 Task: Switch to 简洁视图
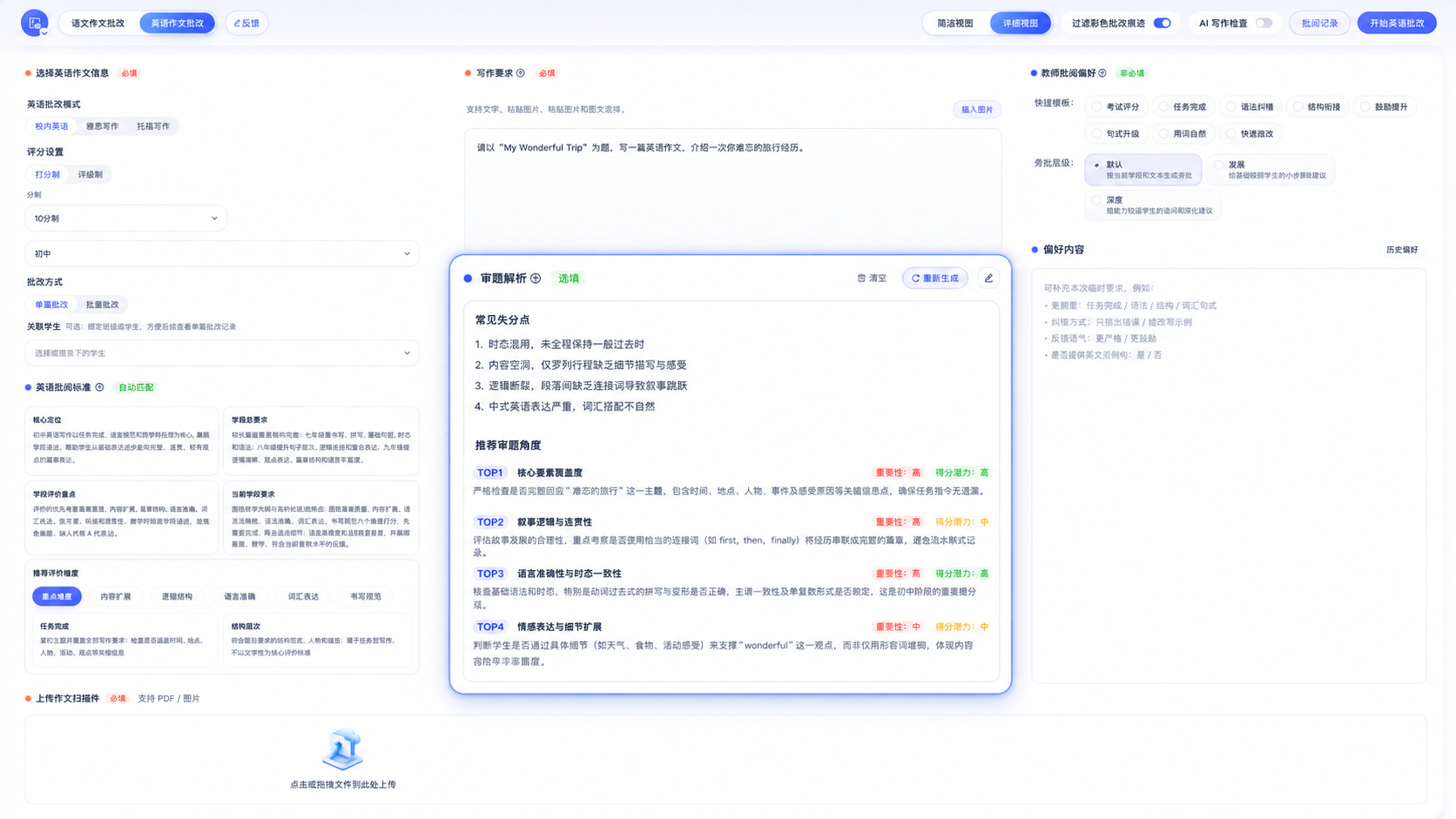tap(955, 23)
